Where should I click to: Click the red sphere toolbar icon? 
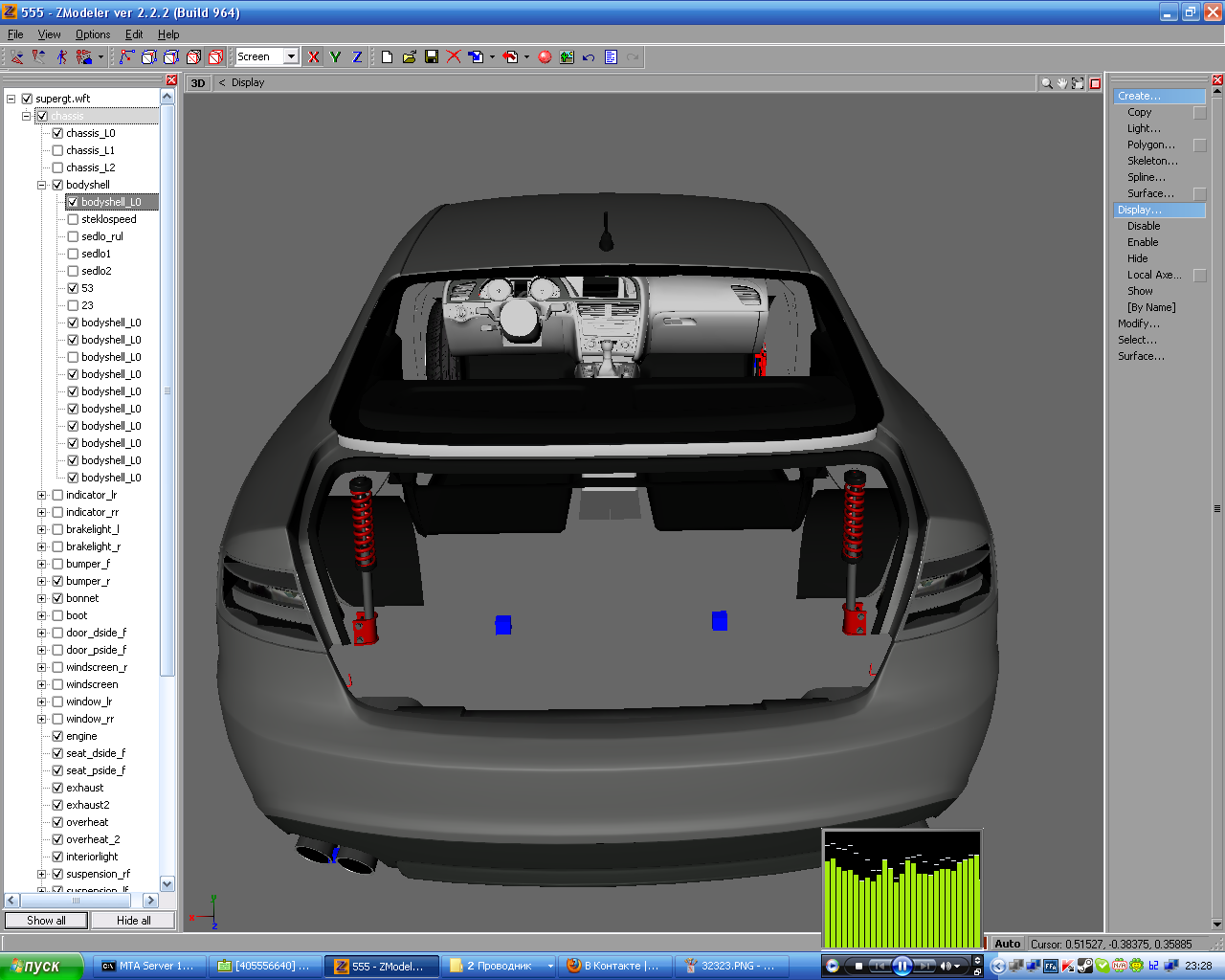[545, 57]
